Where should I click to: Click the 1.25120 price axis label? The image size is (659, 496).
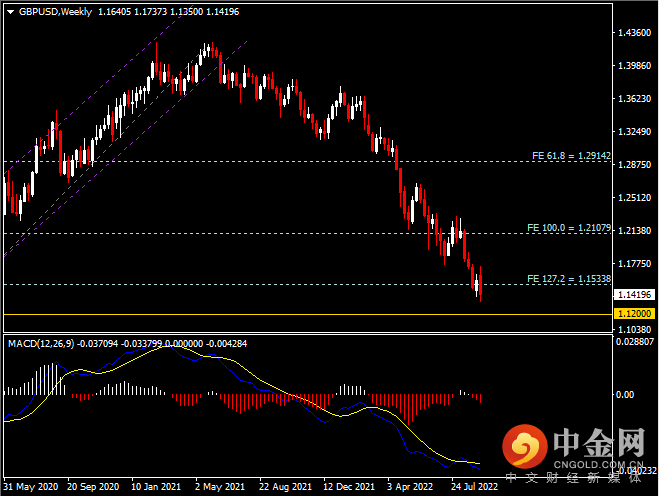point(635,198)
